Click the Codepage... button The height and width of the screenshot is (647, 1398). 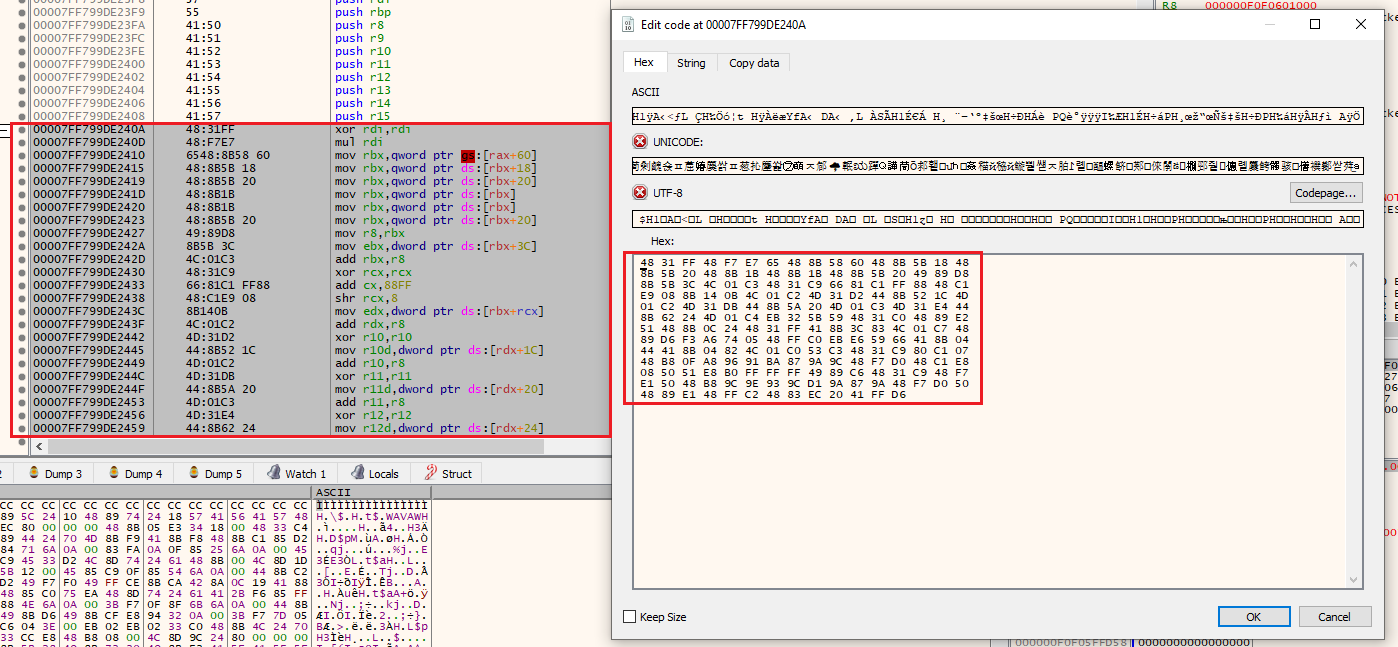[x=1326, y=192]
